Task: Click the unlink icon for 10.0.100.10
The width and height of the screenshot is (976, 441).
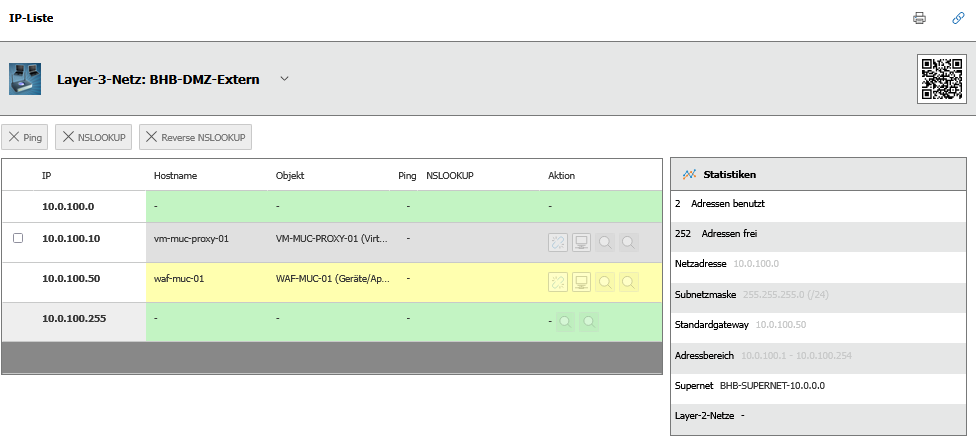Action: pyautogui.click(x=558, y=242)
